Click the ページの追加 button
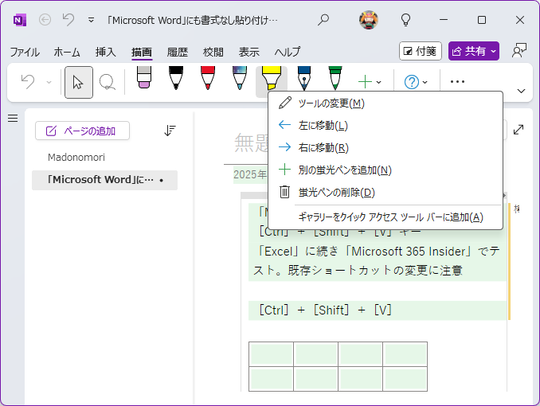 click(82, 131)
